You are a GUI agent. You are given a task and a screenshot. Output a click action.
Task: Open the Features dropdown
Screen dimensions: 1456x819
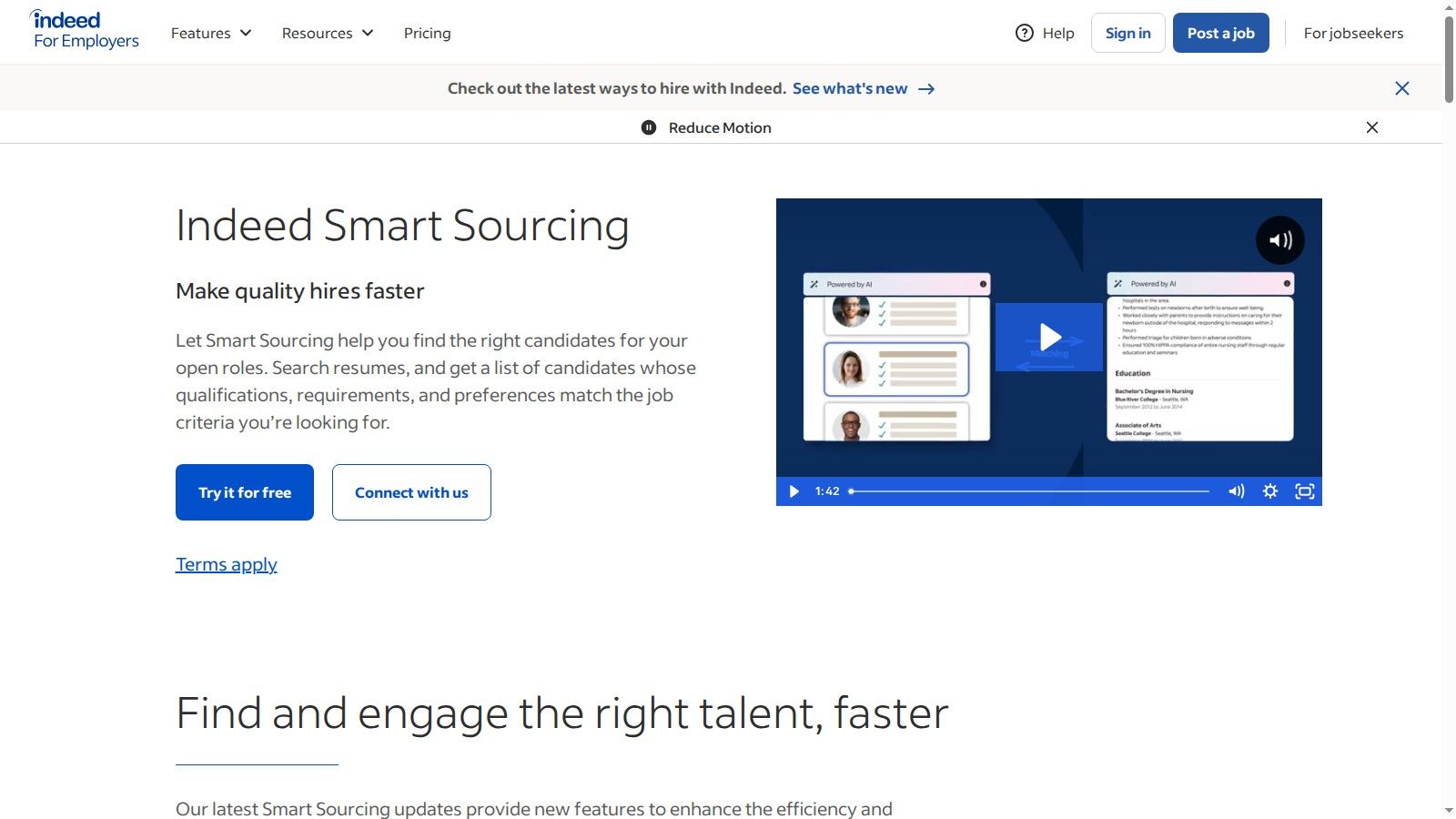210,33
